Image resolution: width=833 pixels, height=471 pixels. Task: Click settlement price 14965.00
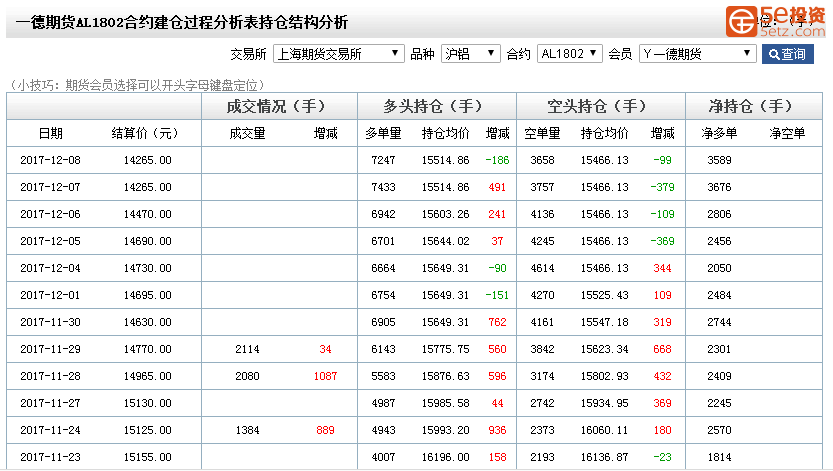pos(147,376)
